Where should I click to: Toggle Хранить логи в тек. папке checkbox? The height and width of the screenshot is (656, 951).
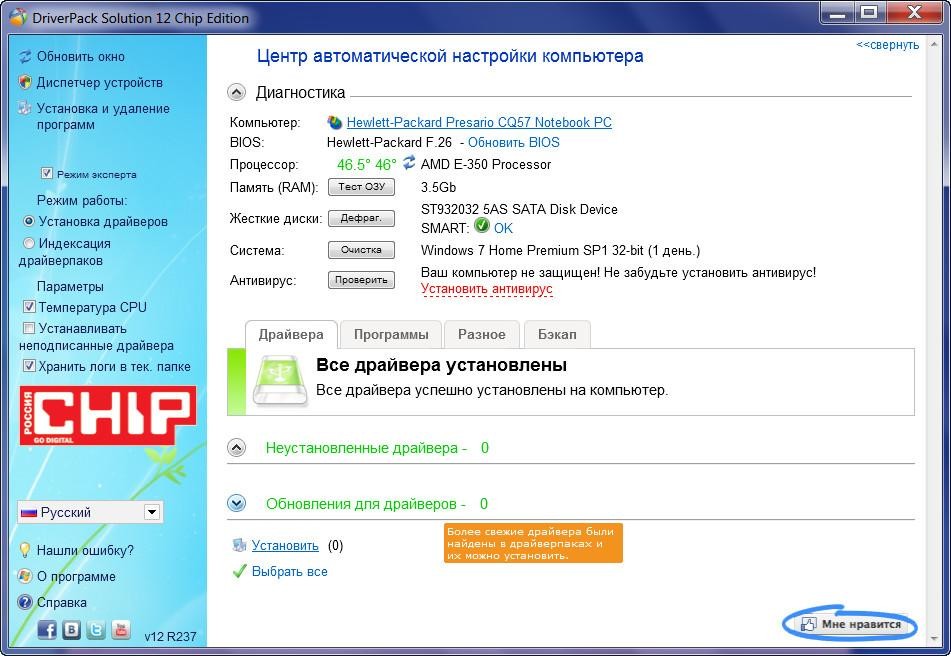[29, 366]
